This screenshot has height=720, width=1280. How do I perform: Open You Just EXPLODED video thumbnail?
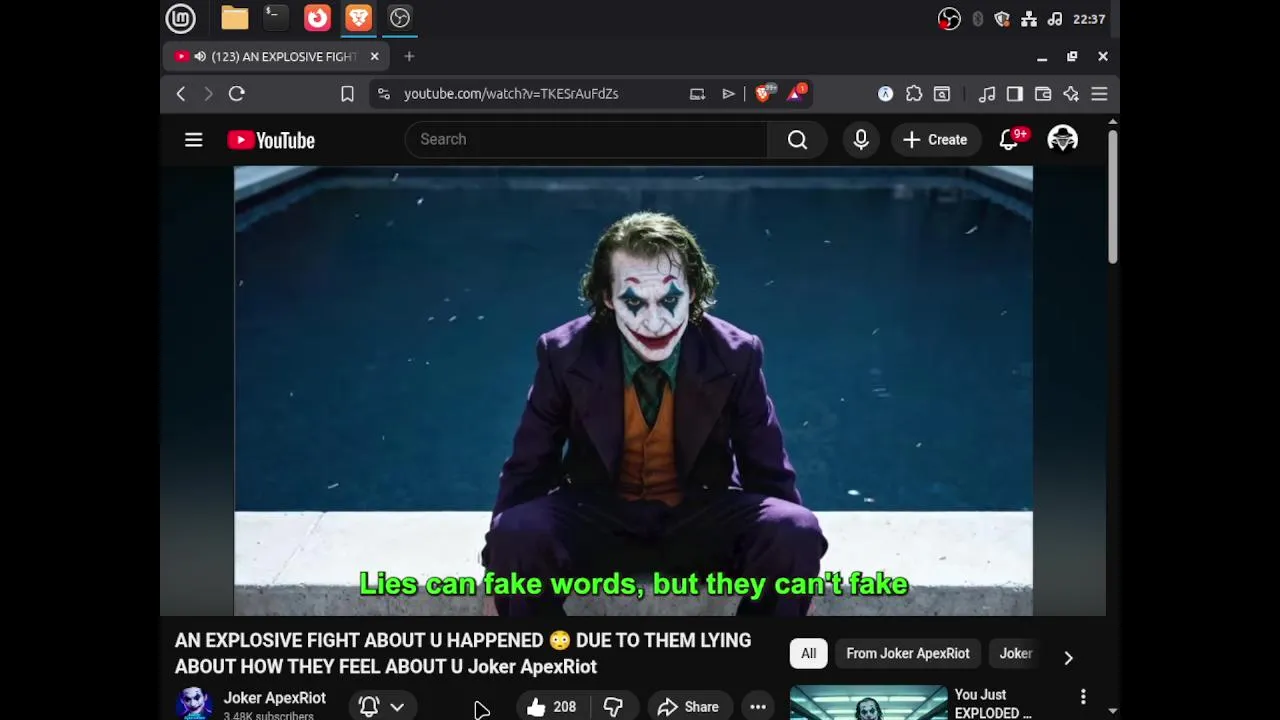(x=868, y=703)
